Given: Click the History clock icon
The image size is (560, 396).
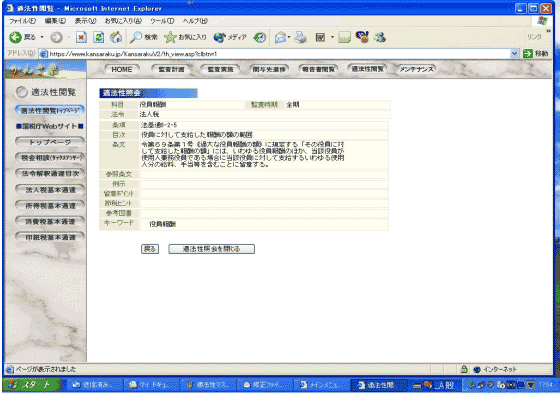Looking at the screenshot, I should click(260, 37).
